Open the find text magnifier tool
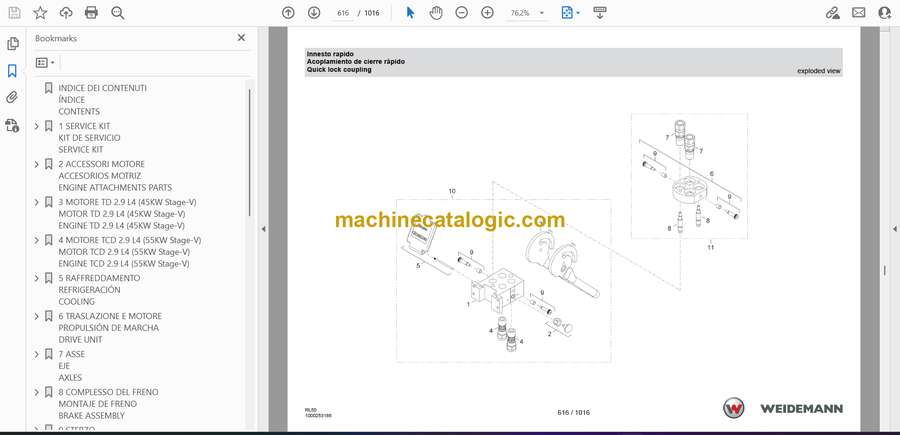900x435 pixels. tap(118, 13)
